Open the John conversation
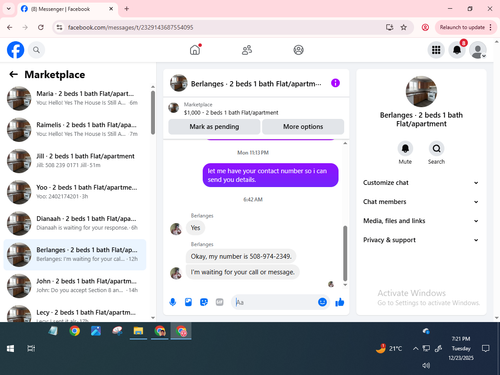Image resolution: width=500 pixels, height=375 pixels. click(x=75, y=286)
